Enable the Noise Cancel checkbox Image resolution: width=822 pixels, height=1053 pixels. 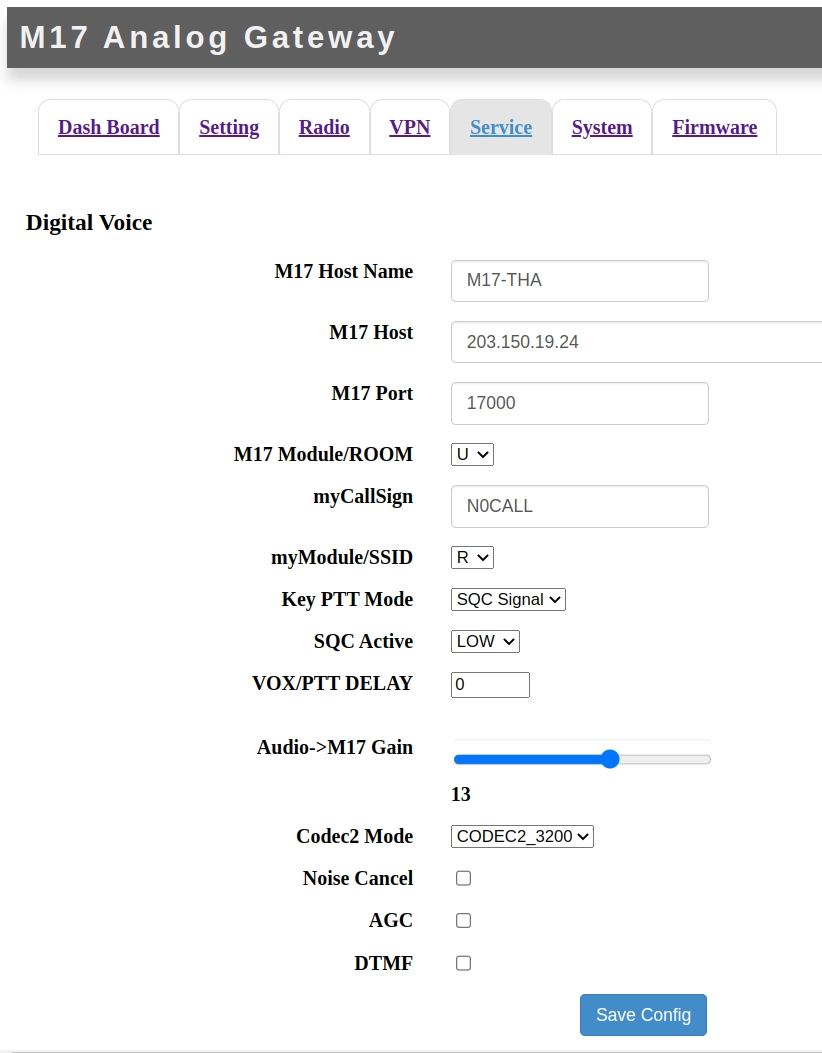pos(463,878)
